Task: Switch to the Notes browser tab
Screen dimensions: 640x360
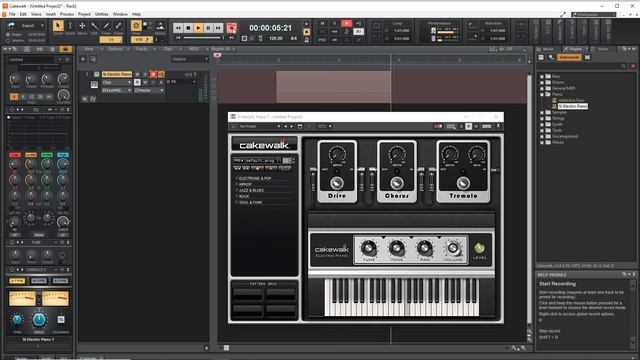Action: (603, 49)
